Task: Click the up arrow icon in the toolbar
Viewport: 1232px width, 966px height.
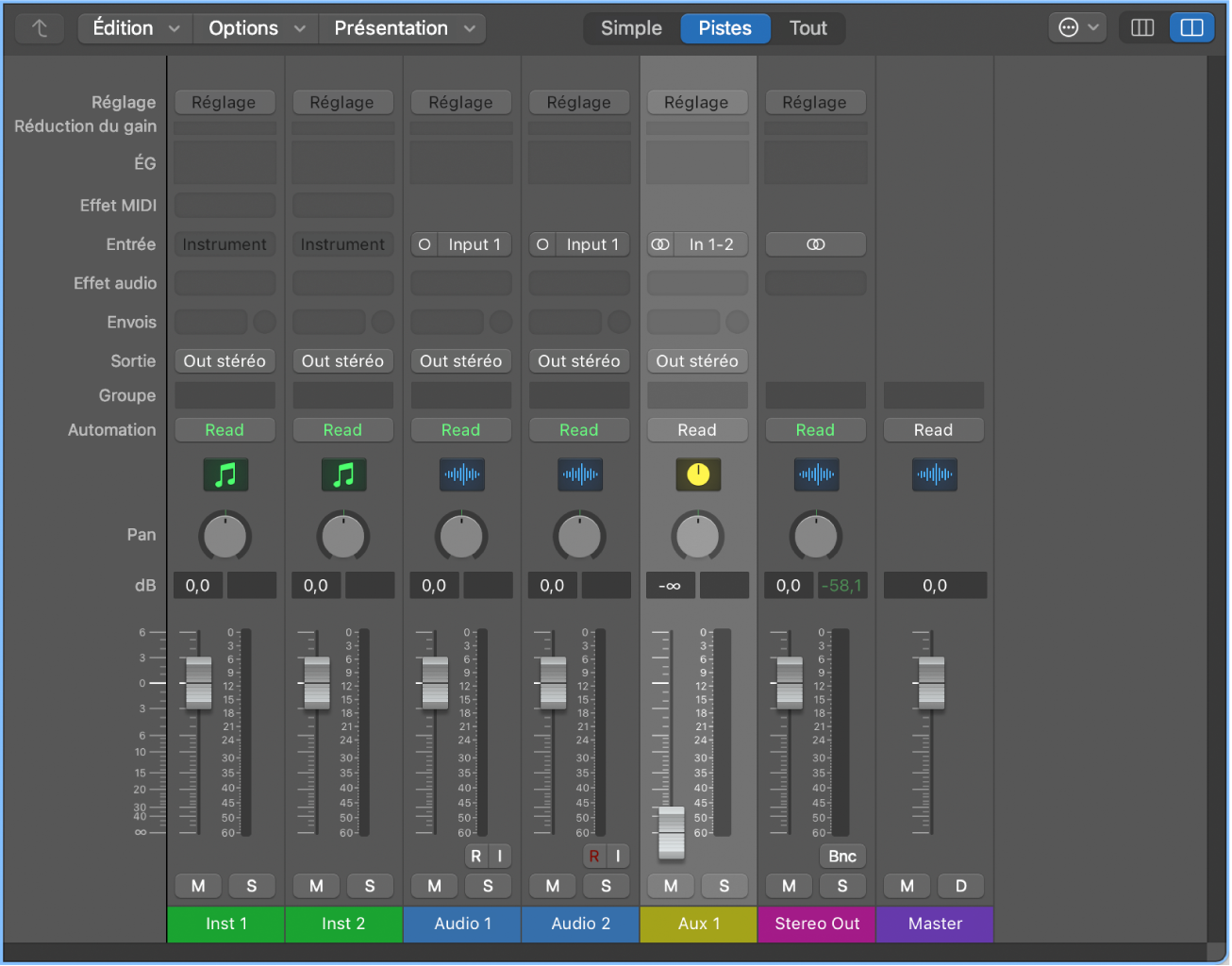Action: tap(39, 27)
